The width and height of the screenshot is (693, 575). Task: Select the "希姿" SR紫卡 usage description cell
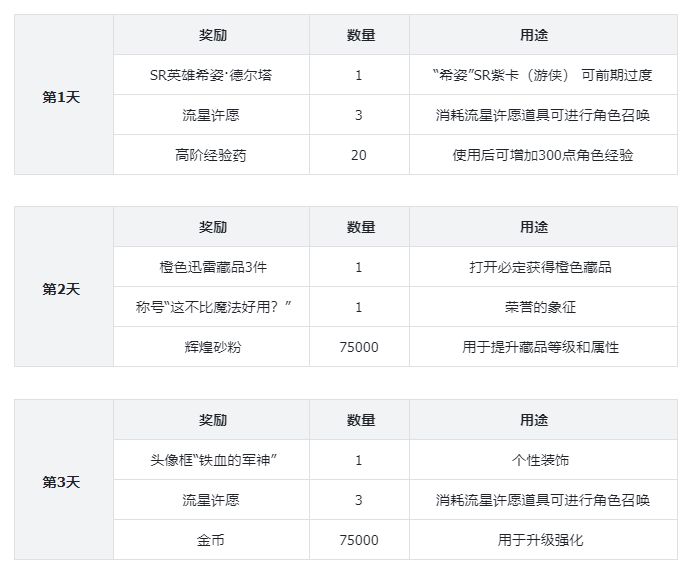coord(540,75)
